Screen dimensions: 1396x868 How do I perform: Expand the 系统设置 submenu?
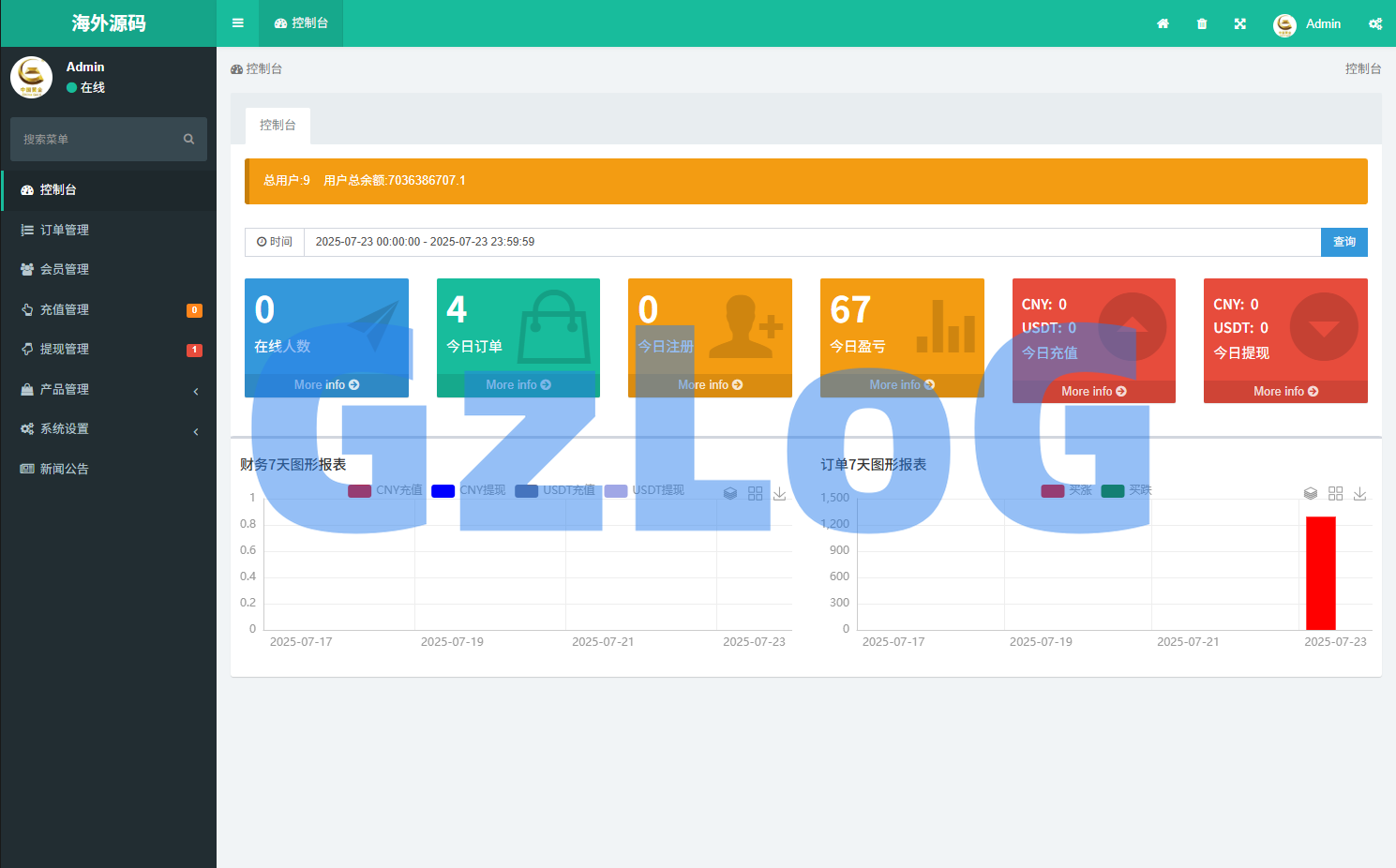109,428
